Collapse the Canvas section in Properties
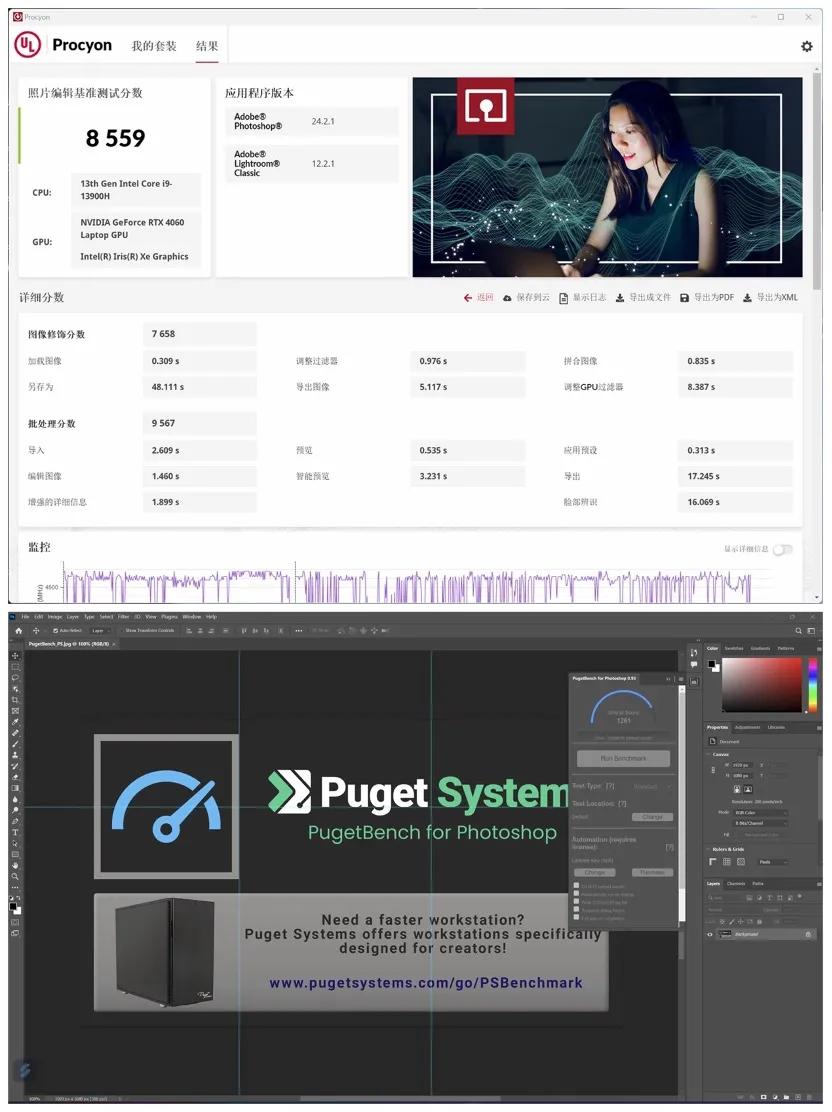832x1112 pixels. coord(708,755)
